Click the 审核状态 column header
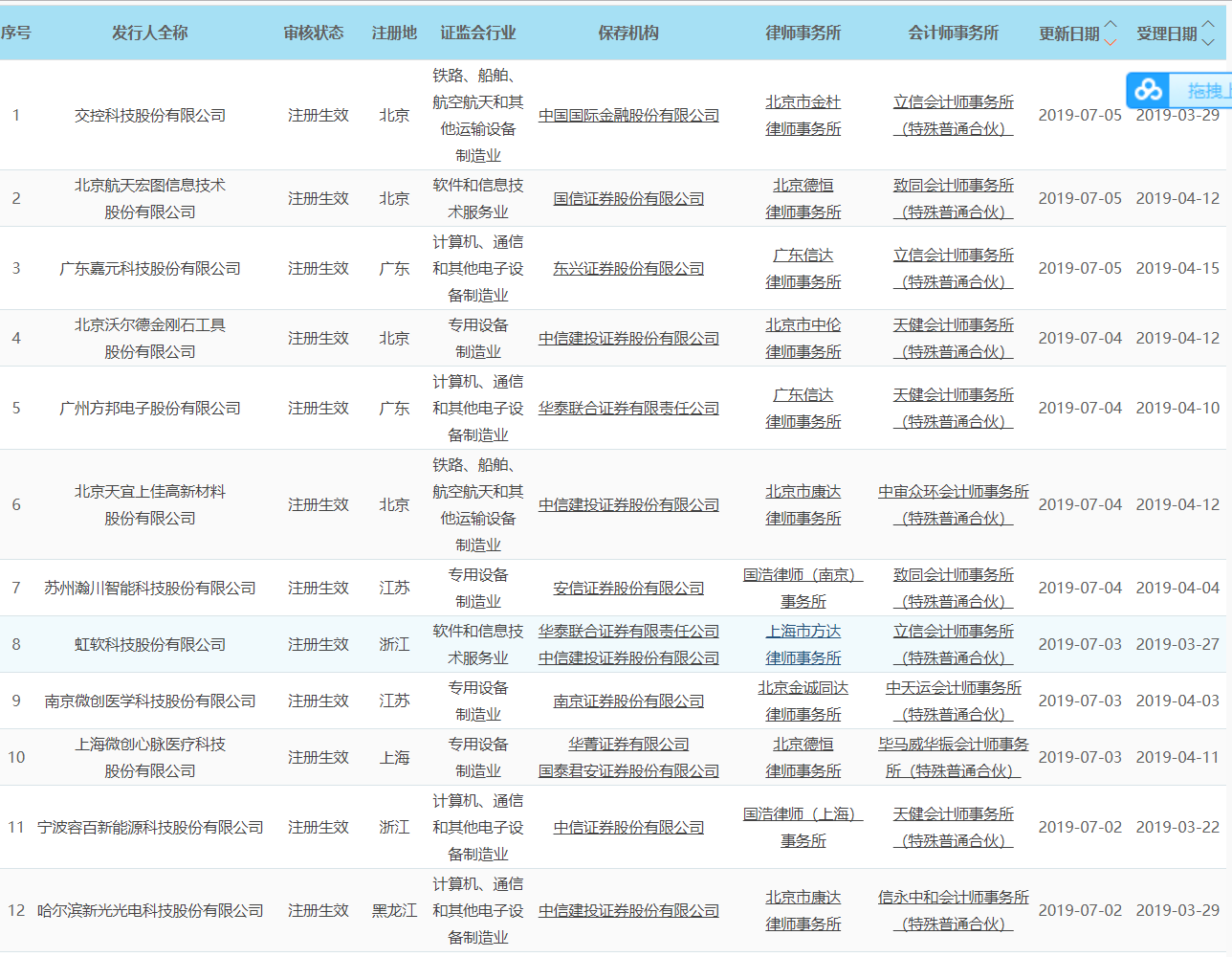The height and width of the screenshot is (957, 1232). point(314,33)
